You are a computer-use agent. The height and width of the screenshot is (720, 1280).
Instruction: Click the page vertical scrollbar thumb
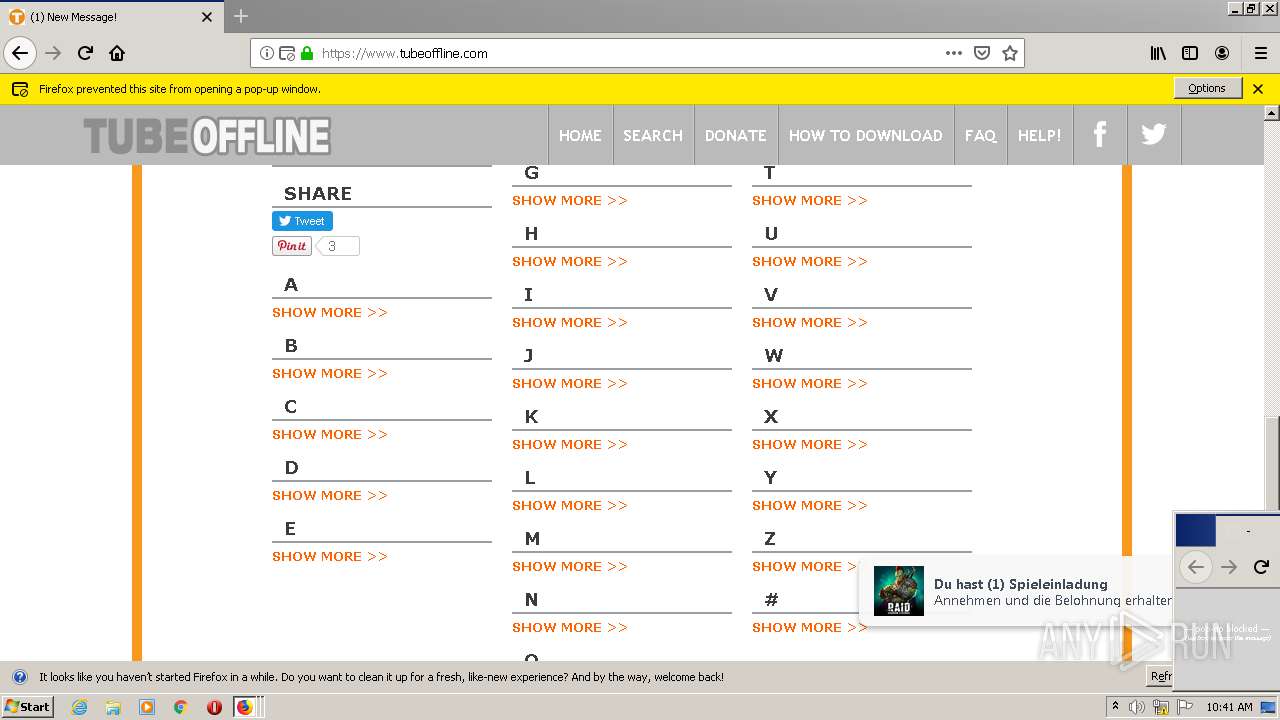[x=1272, y=462]
